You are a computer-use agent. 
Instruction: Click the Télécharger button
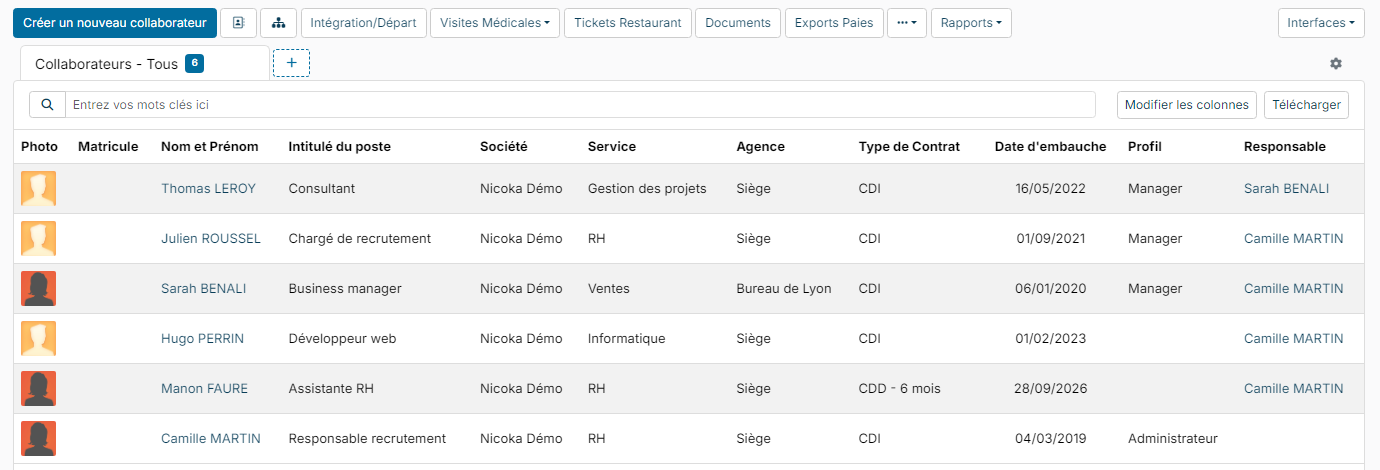[x=1307, y=104]
